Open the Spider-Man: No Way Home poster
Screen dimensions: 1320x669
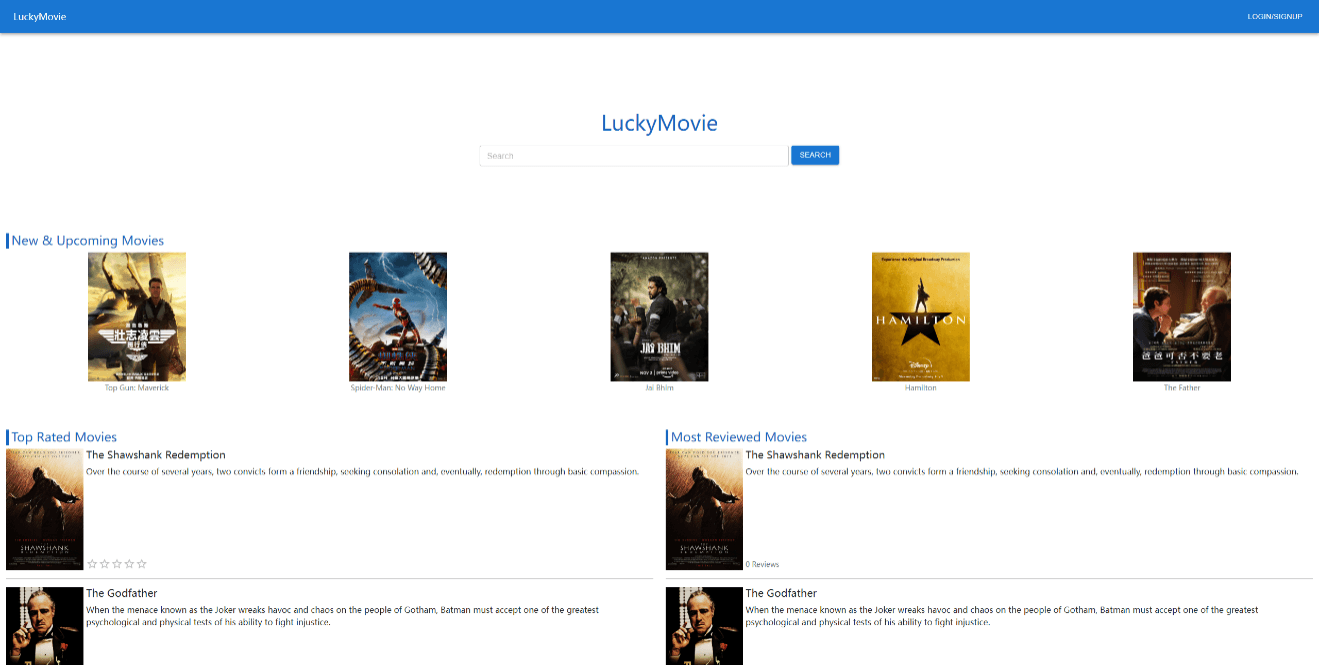tap(398, 316)
